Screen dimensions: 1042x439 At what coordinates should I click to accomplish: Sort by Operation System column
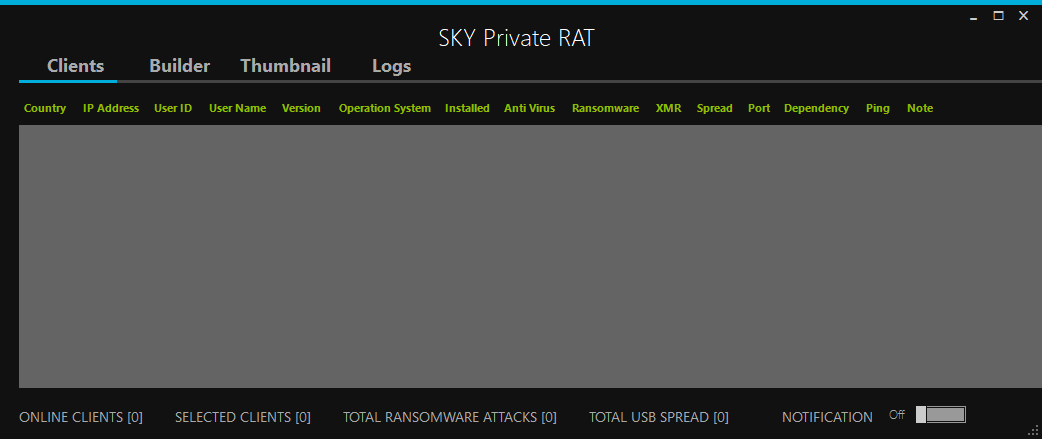tap(384, 108)
